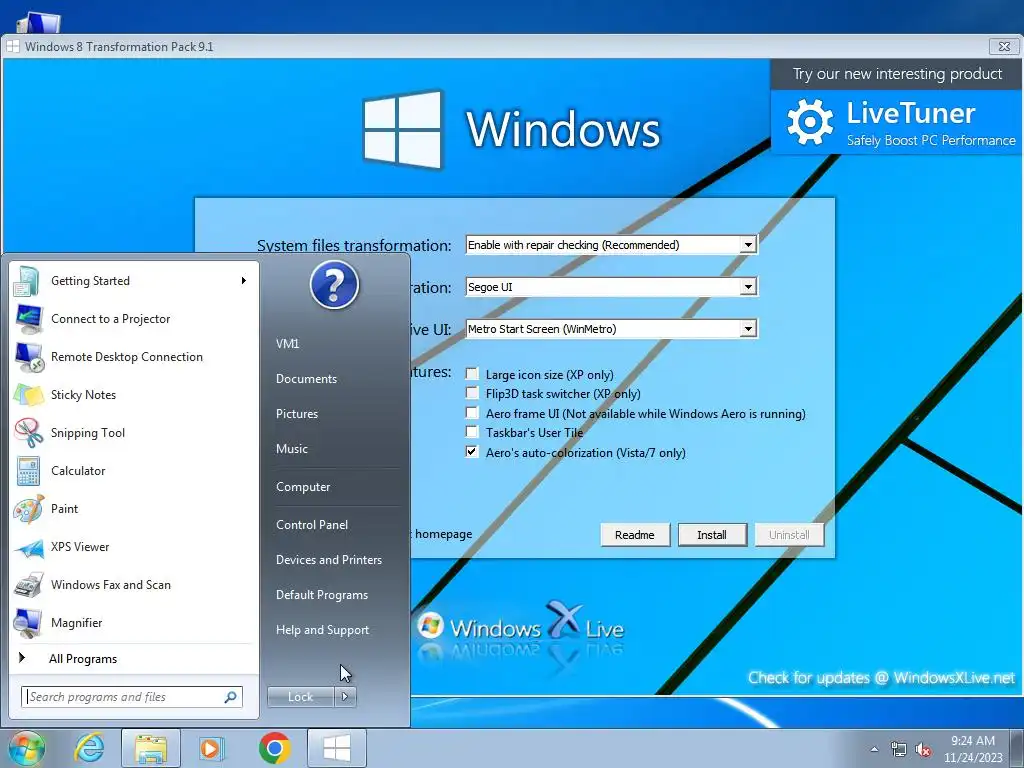
Task: Open System files transformation dropdown
Action: point(748,245)
